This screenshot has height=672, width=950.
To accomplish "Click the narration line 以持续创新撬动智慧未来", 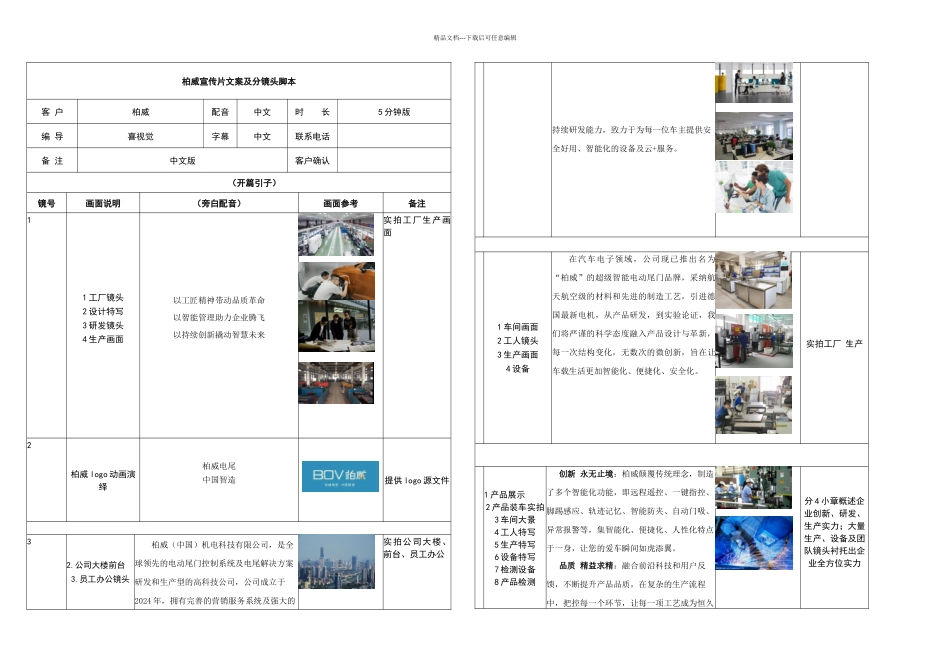I will pos(219,334).
